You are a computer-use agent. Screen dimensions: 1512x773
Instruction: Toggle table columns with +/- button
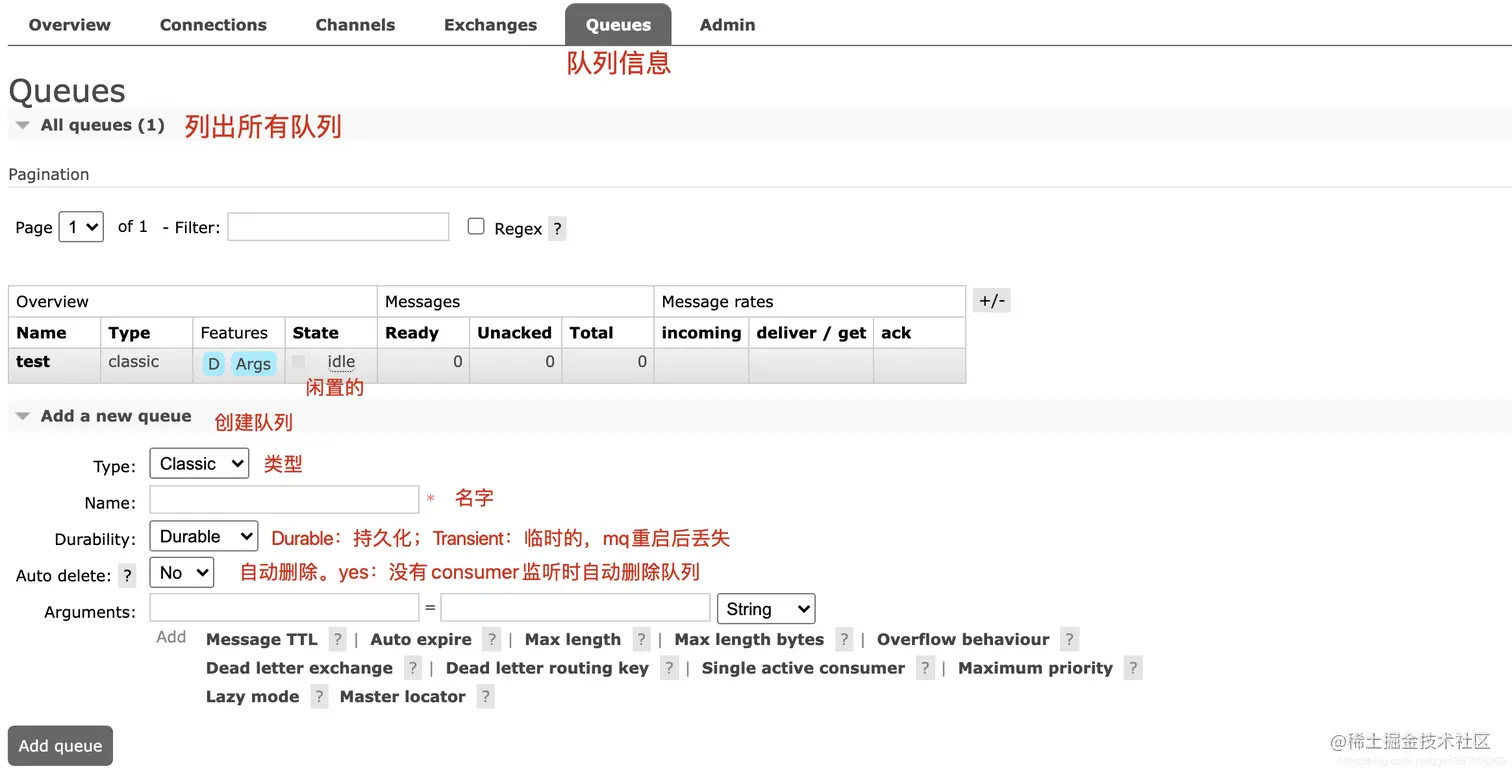coord(992,301)
